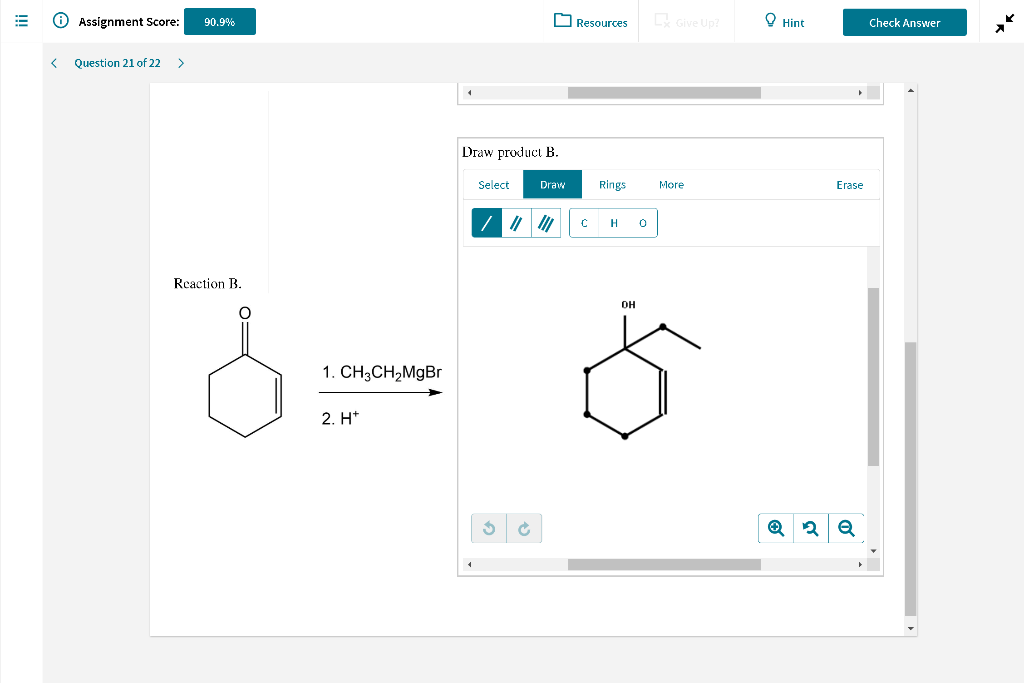This screenshot has height=683, width=1024.
Task: Click the Check Answer button
Action: click(x=904, y=21)
